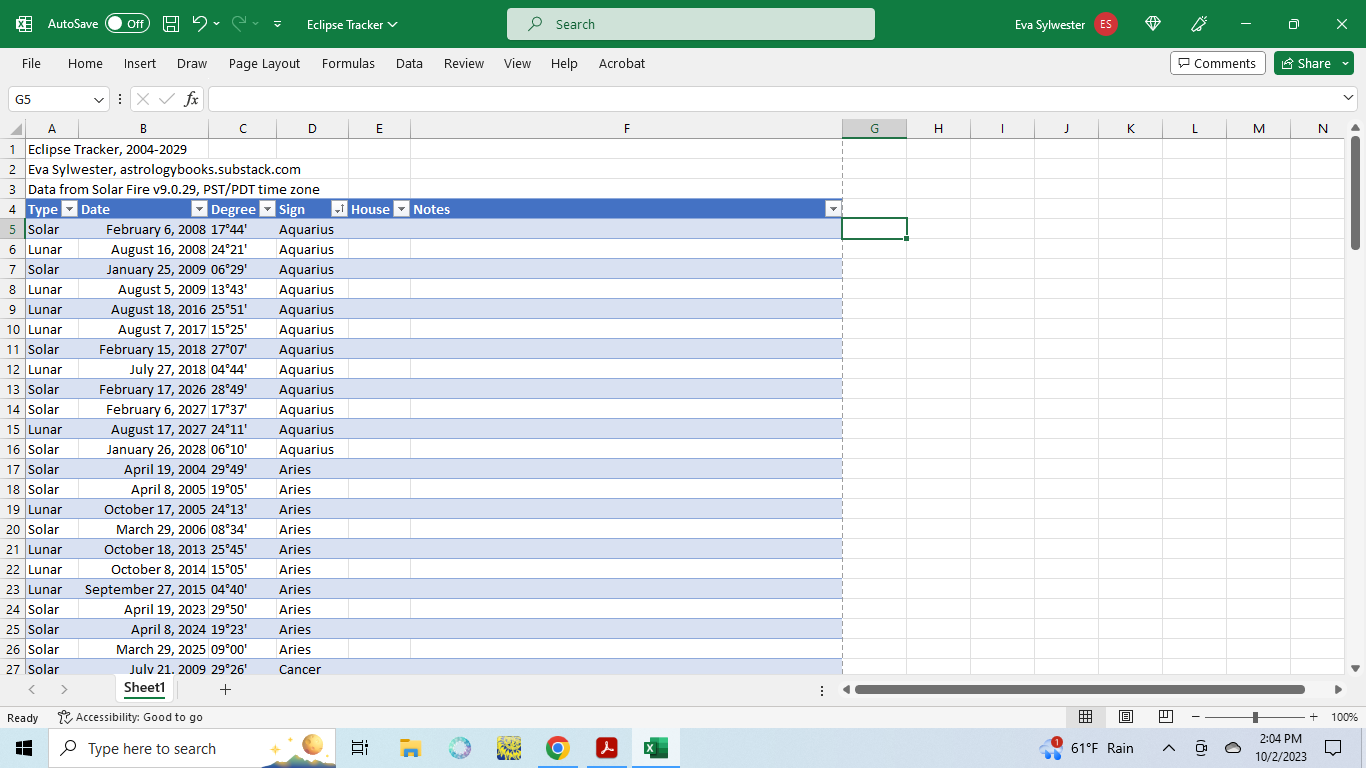1366x768 pixels.
Task: Select column F header
Action: click(626, 129)
